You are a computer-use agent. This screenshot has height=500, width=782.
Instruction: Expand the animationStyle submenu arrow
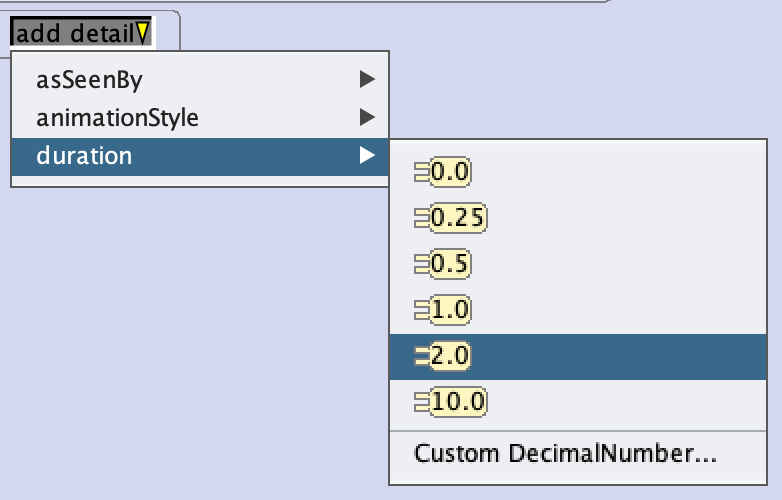(367, 118)
